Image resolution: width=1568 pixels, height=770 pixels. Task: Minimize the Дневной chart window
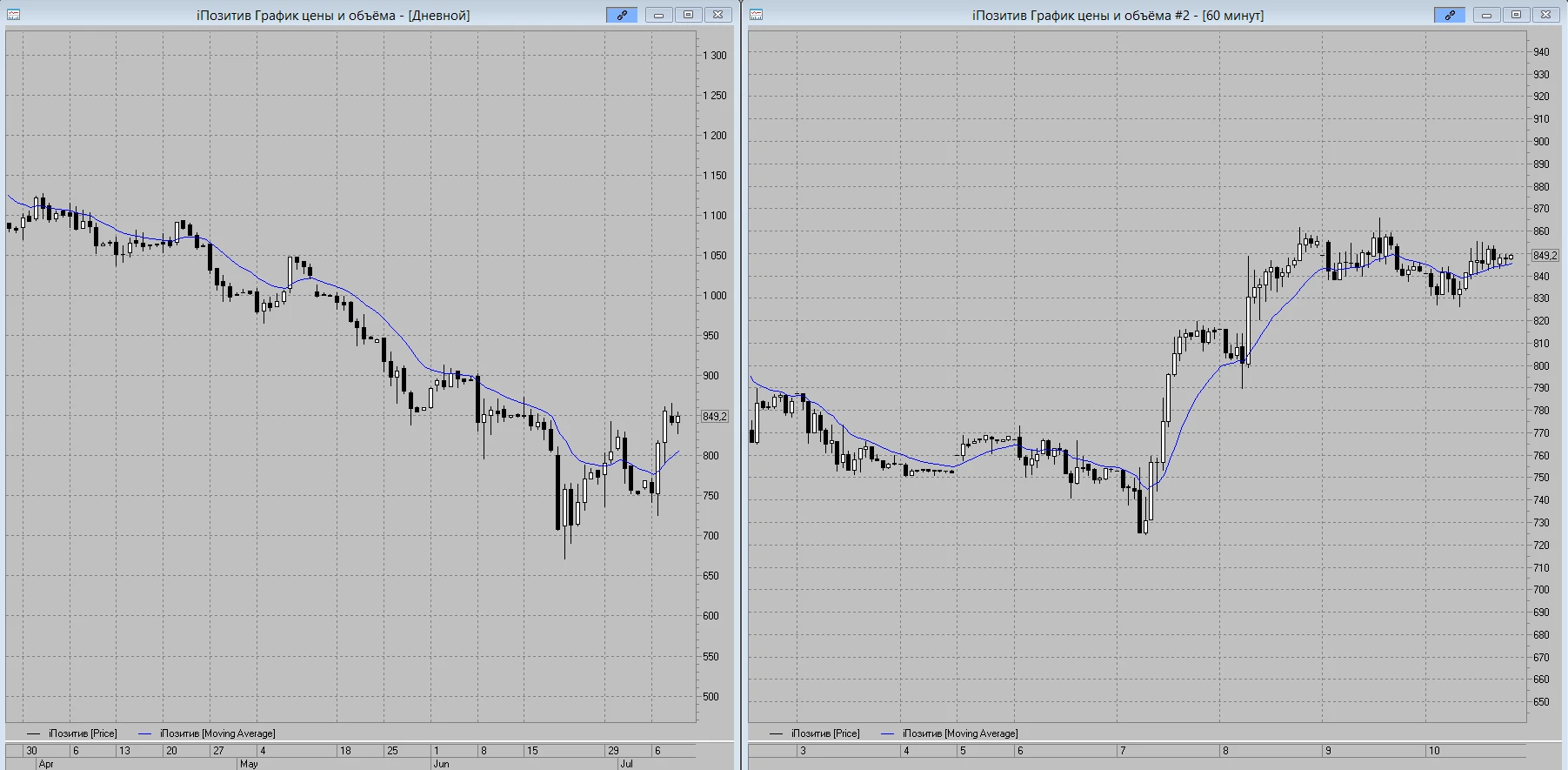658,15
